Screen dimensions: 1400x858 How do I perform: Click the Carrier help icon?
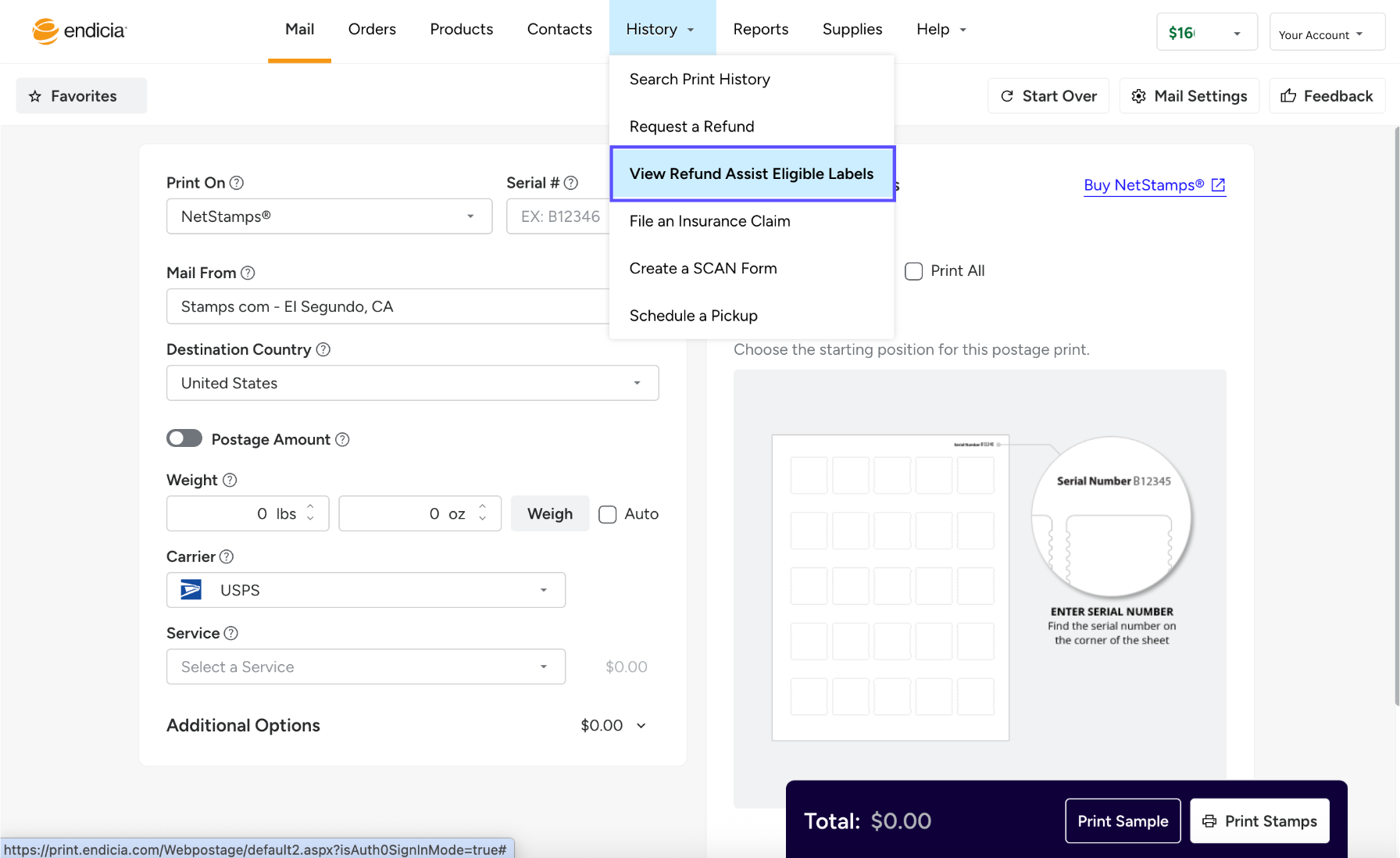[x=227, y=556]
